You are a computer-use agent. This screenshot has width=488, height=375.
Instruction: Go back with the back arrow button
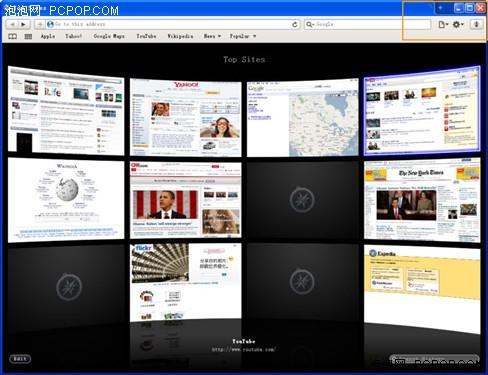(x=12, y=24)
